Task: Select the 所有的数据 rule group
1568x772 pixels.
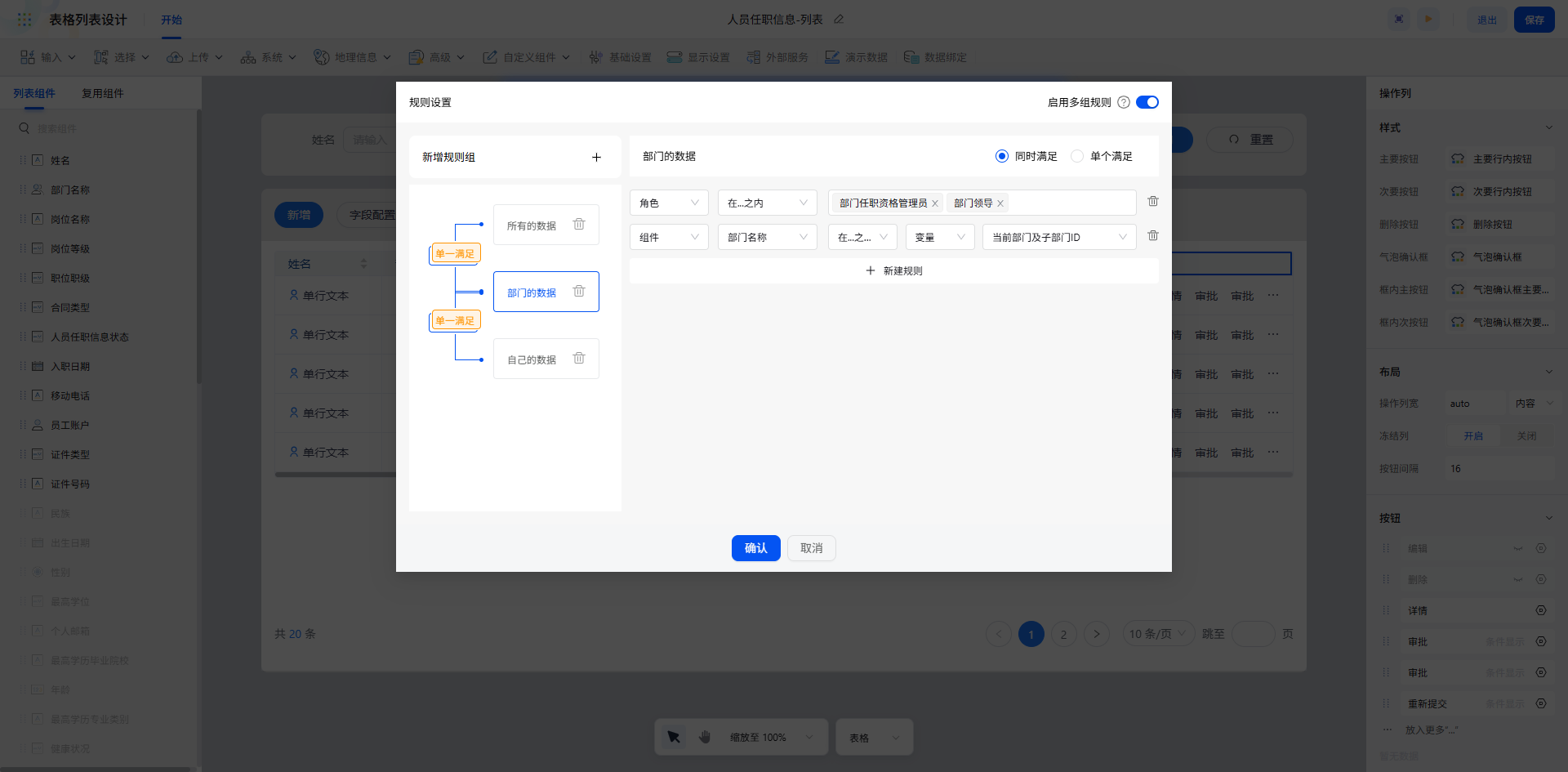Action: pos(546,225)
